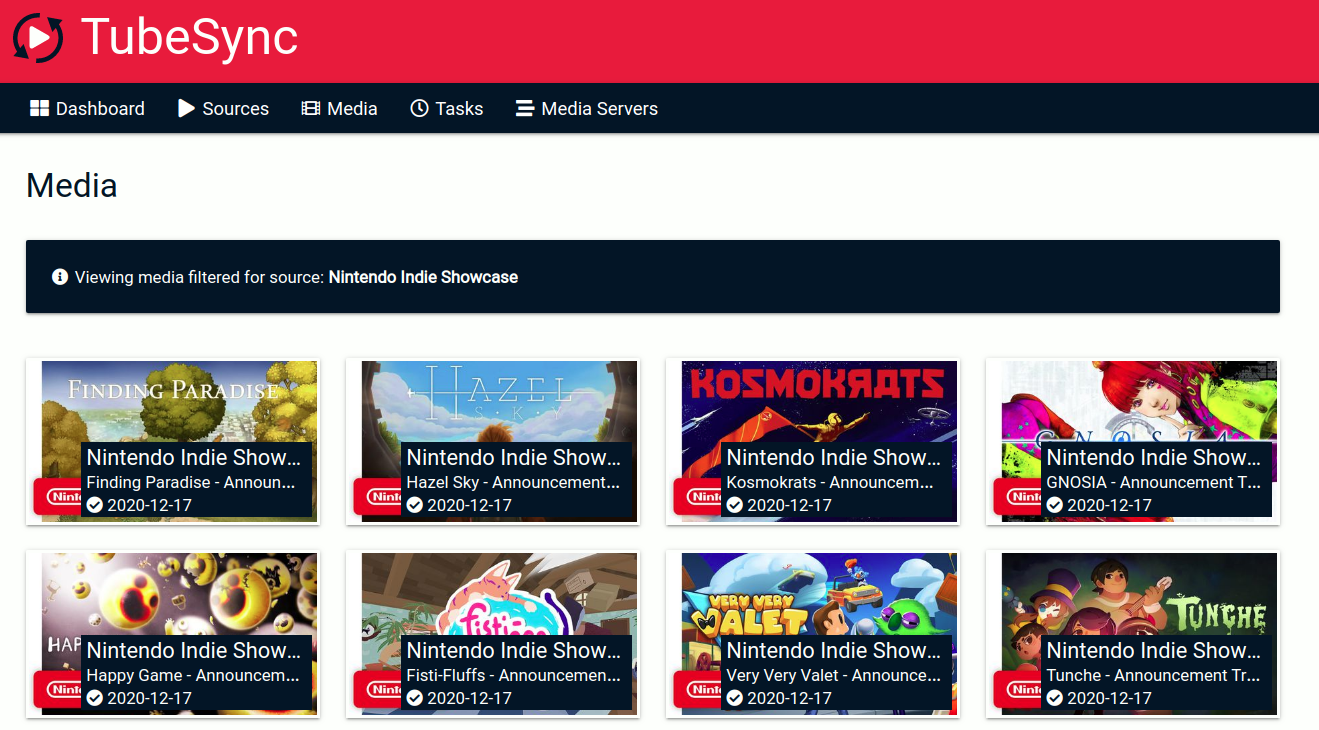Image resolution: width=1319 pixels, height=730 pixels.
Task: Click the TubeSync logo icon
Action: tap(38, 39)
